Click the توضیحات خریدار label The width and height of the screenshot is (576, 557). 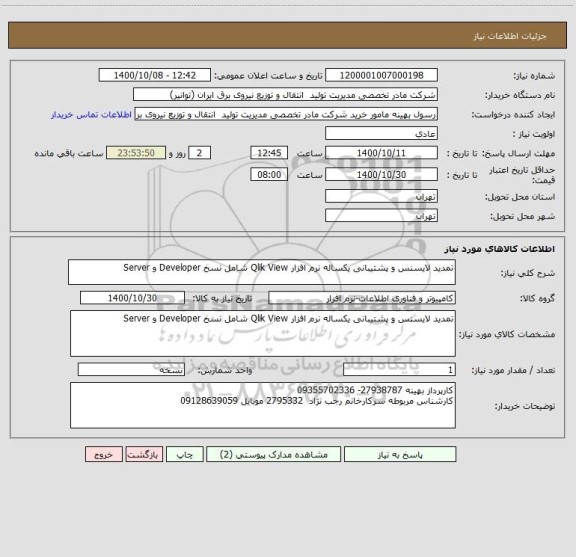[525, 406]
